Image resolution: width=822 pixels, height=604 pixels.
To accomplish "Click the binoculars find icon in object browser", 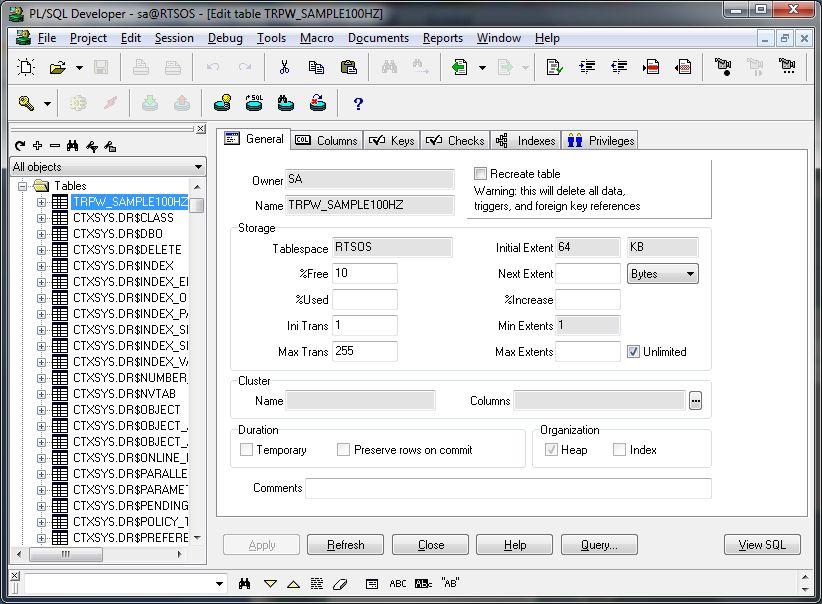I will point(73,146).
